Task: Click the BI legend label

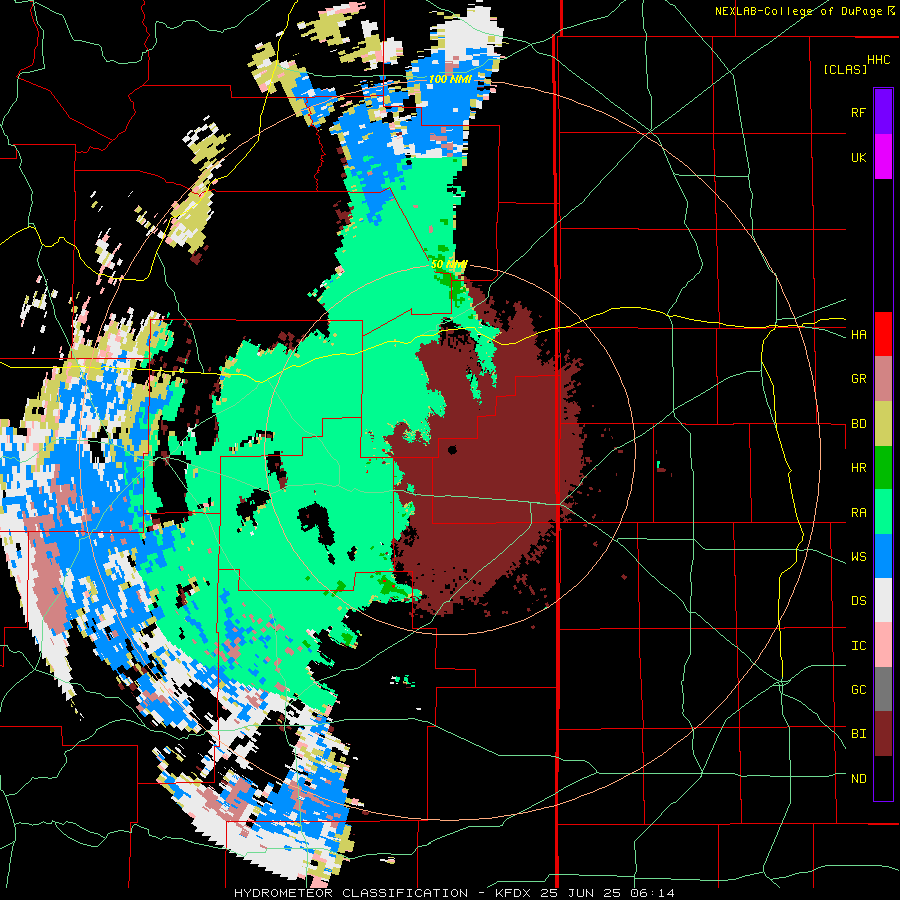Action: click(858, 734)
